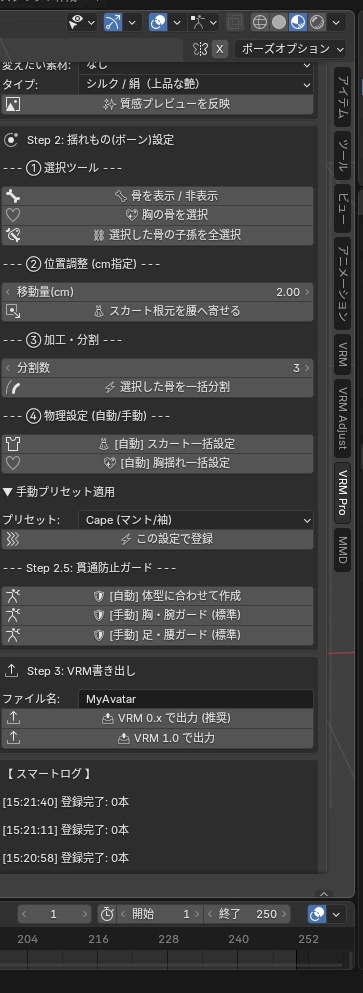
Task: Click parenting icon beside 子孫を全選択
Action: coord(13,235)
